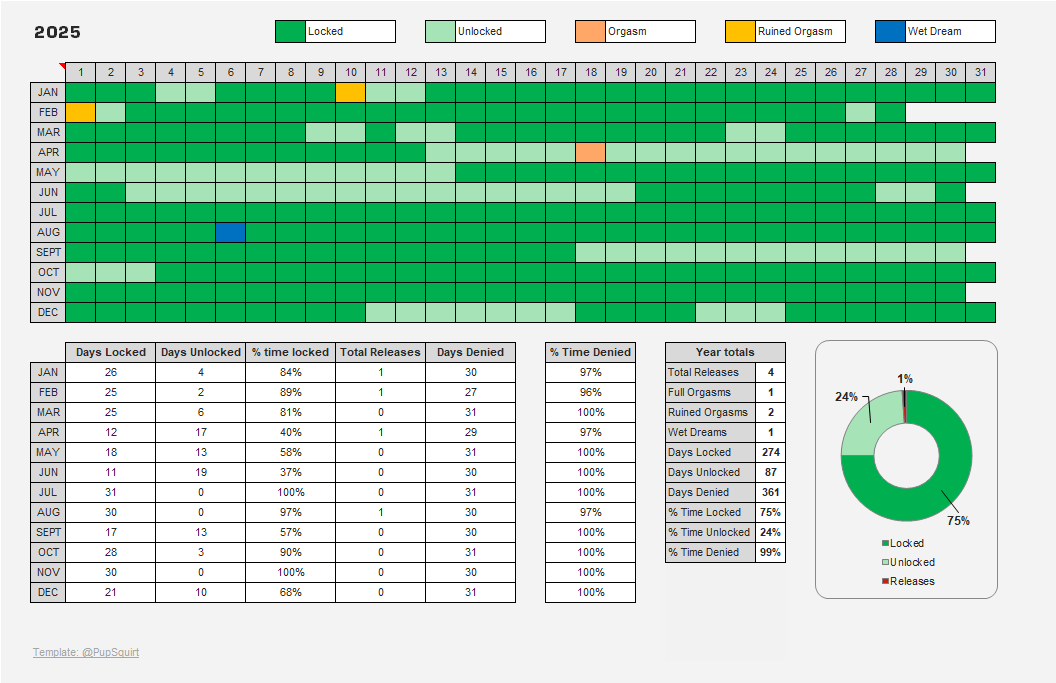Select the yellow Ruined Orgasm legend swatch
1056x683 pixels.
[740, 32]
